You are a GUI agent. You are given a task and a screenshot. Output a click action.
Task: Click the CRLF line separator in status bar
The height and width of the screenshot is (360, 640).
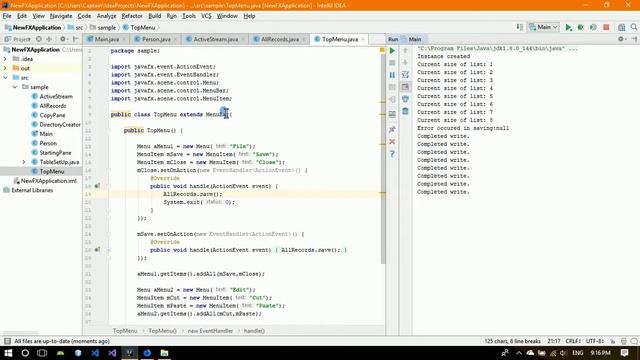[573, 341]
